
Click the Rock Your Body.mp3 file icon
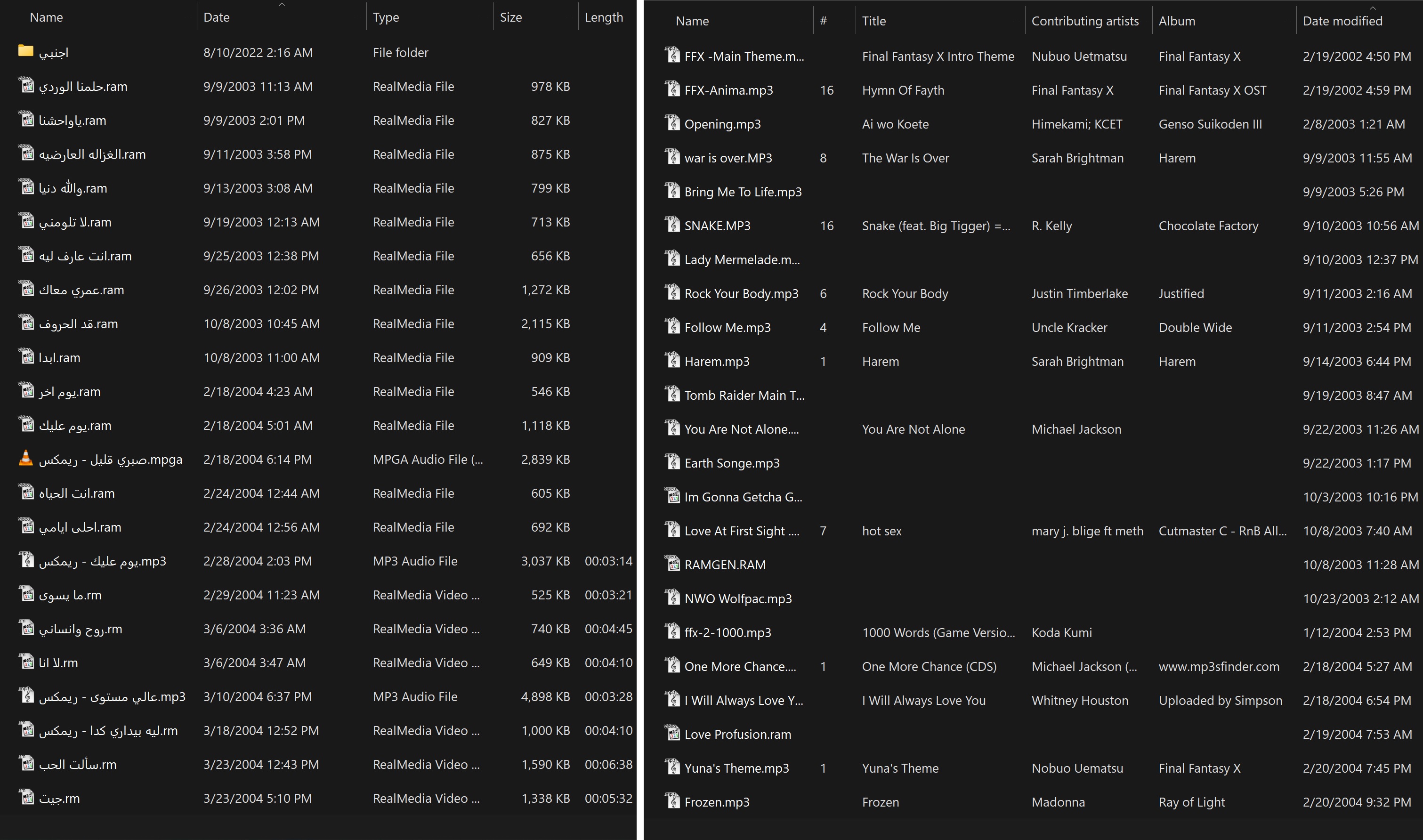pyautogui.click(x=672, y=293)
